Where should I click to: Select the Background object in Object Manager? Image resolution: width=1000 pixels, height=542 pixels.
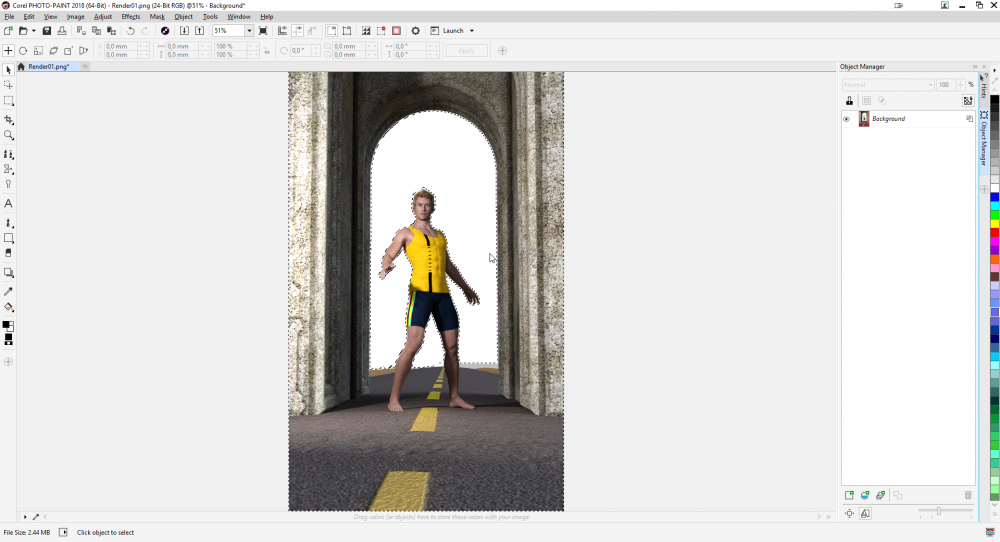coord(888,119)
